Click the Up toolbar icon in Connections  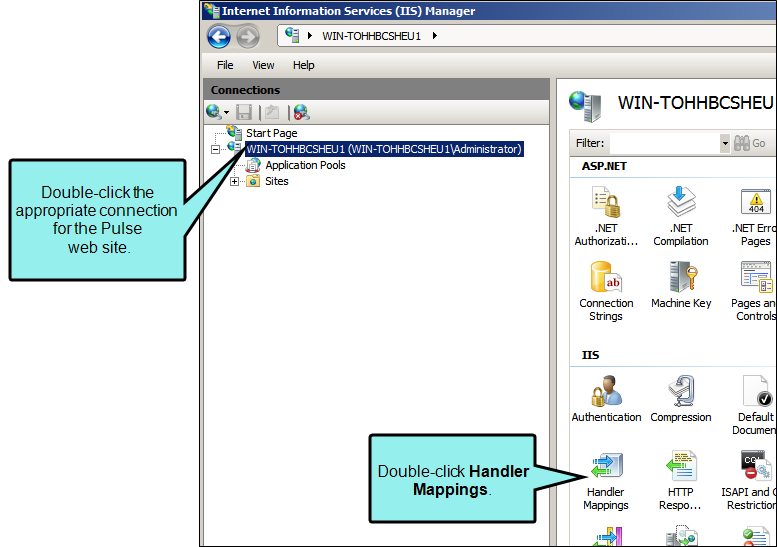(x=272, y=112)
